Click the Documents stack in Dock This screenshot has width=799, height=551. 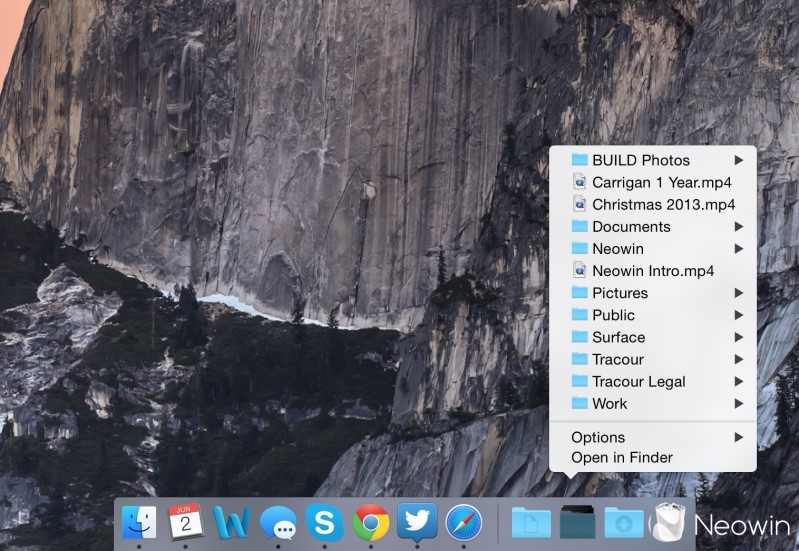pos(531,523)
